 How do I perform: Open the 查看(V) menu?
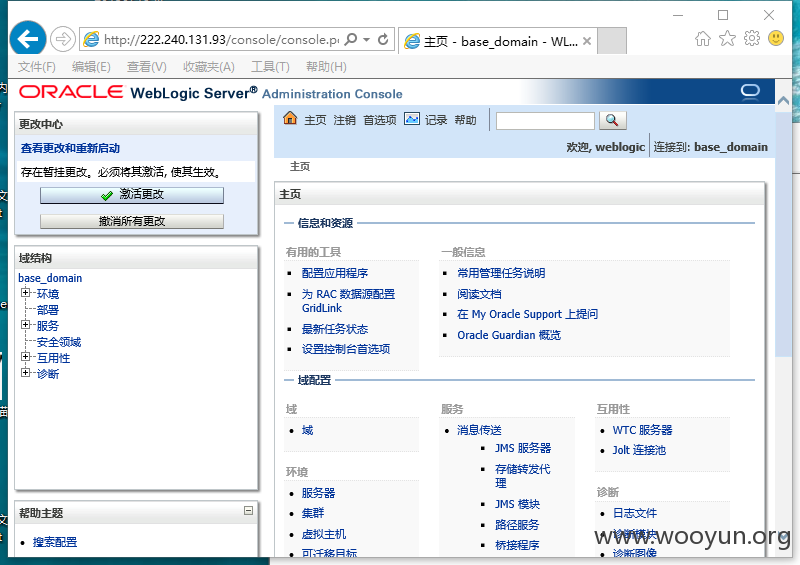[x=147, y=67]
